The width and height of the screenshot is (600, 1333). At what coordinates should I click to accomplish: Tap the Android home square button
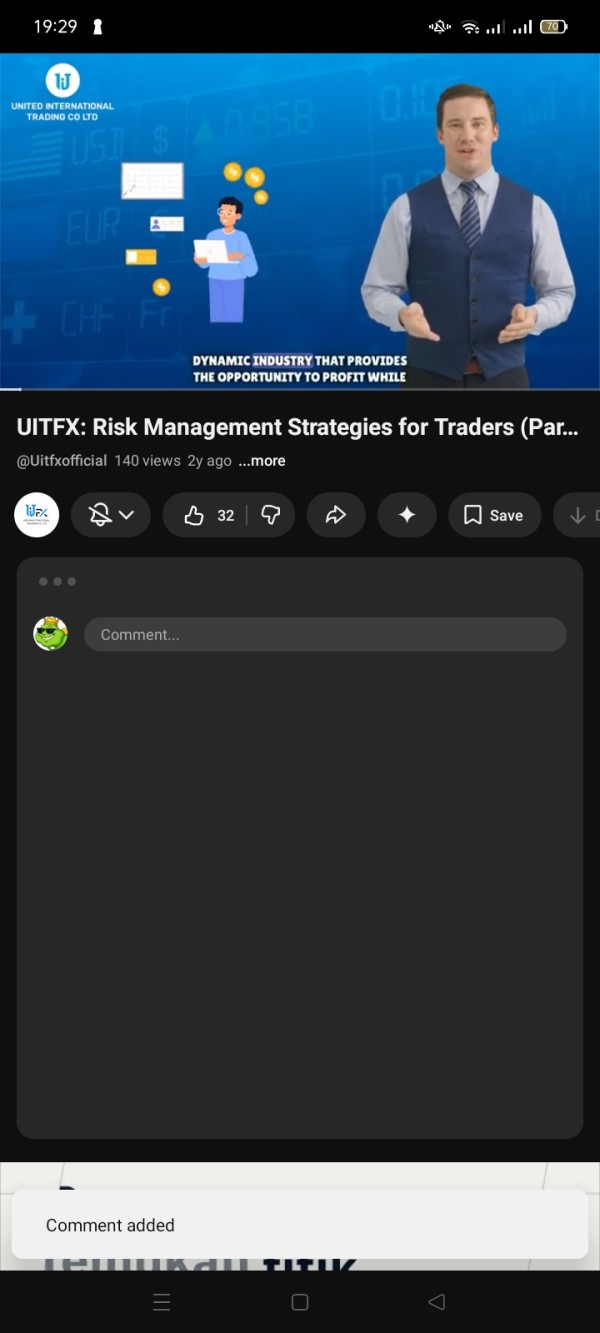click(x=299, y=1302)
